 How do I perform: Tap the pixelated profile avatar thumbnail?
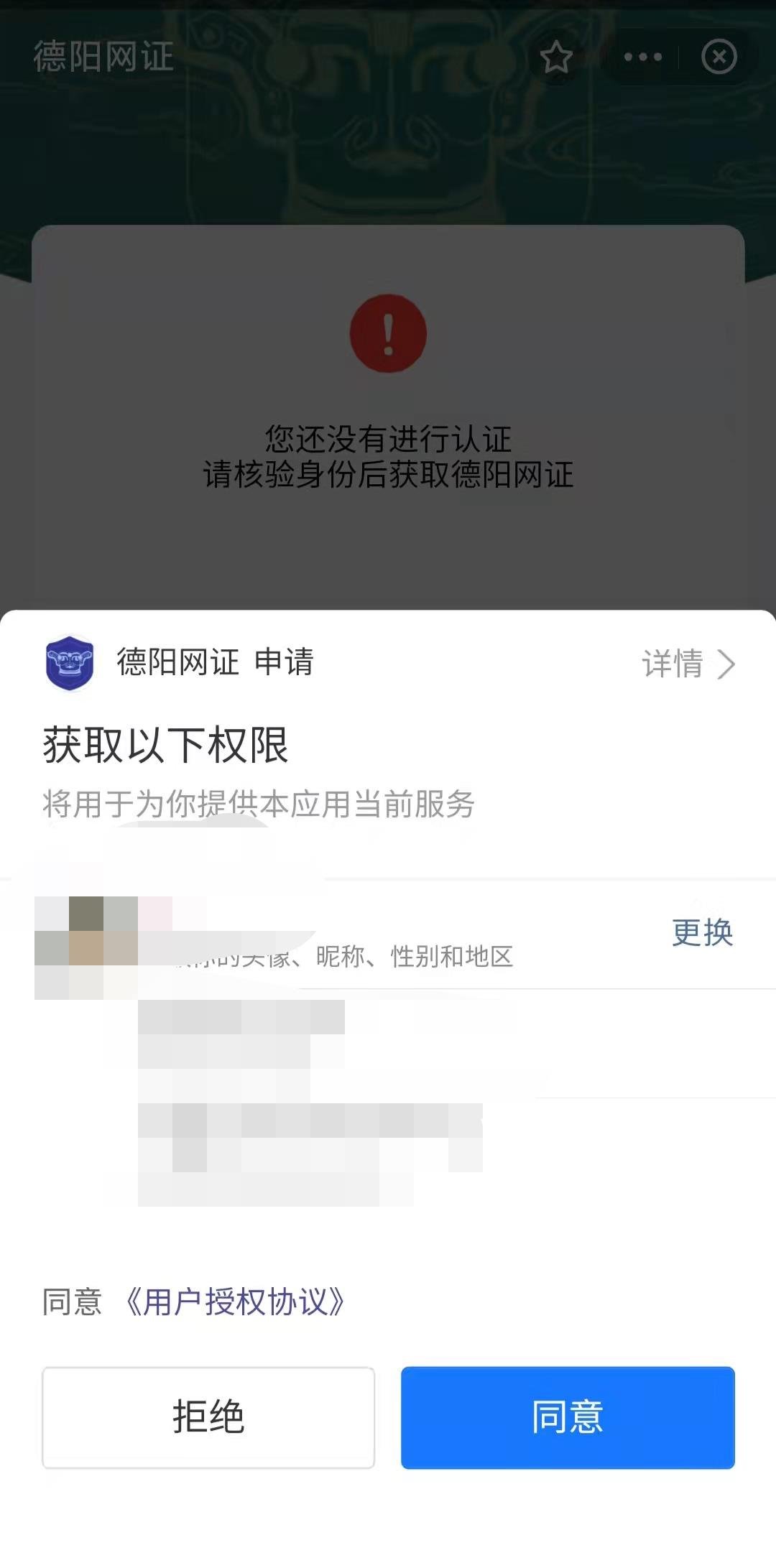86,948
